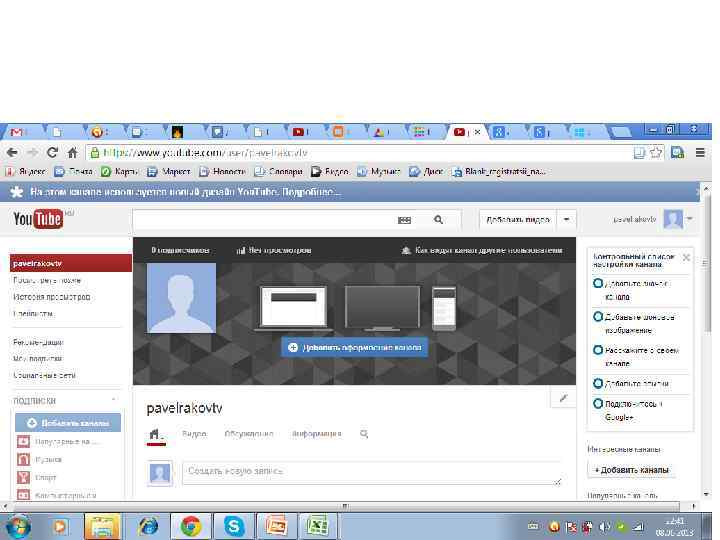This screenshot has height=540, width=720.
Task: Open the Маркет bookmark
Action: point(169,172)
